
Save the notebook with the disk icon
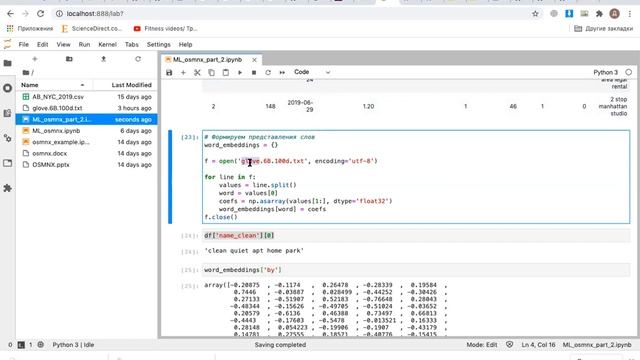169,72
